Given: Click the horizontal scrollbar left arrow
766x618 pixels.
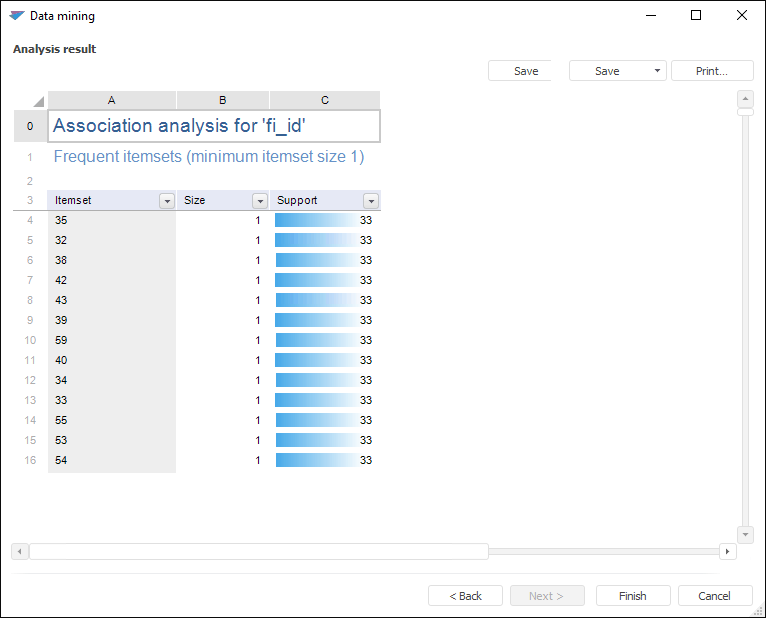Looking at the screenshot, I should coord(19,551).
